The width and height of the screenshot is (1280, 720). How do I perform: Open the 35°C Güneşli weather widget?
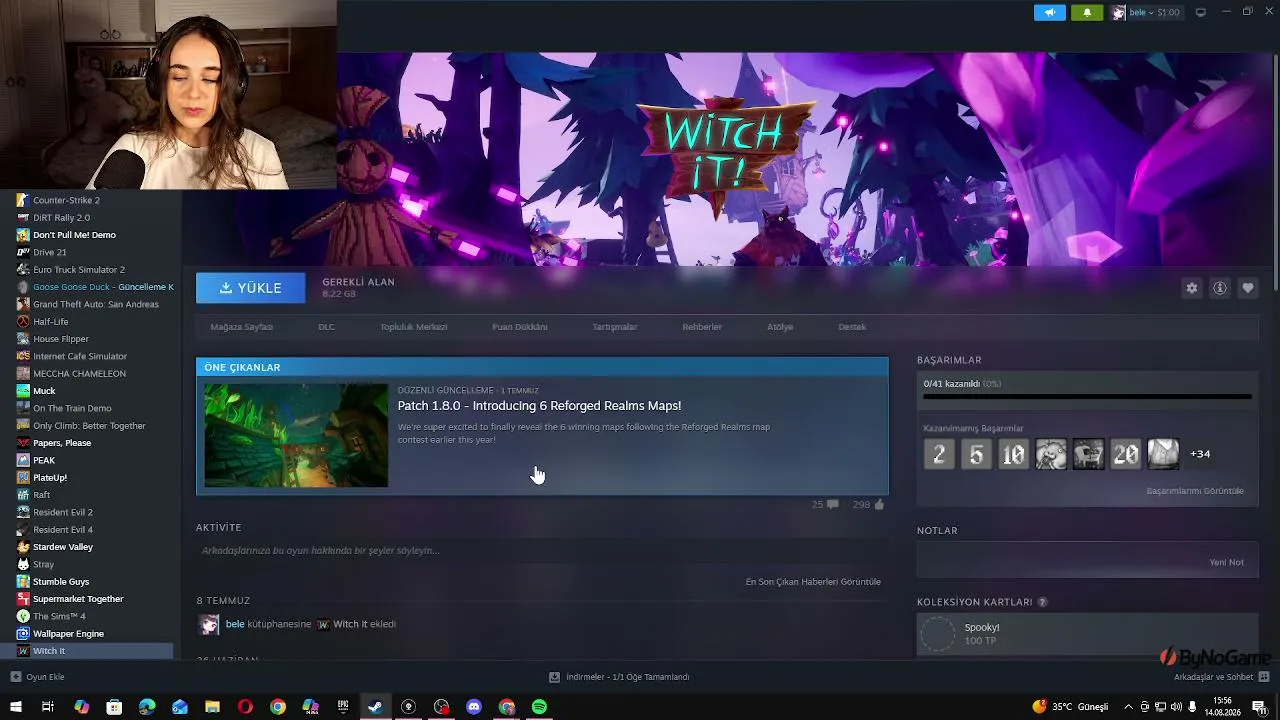click(1071, 707)
